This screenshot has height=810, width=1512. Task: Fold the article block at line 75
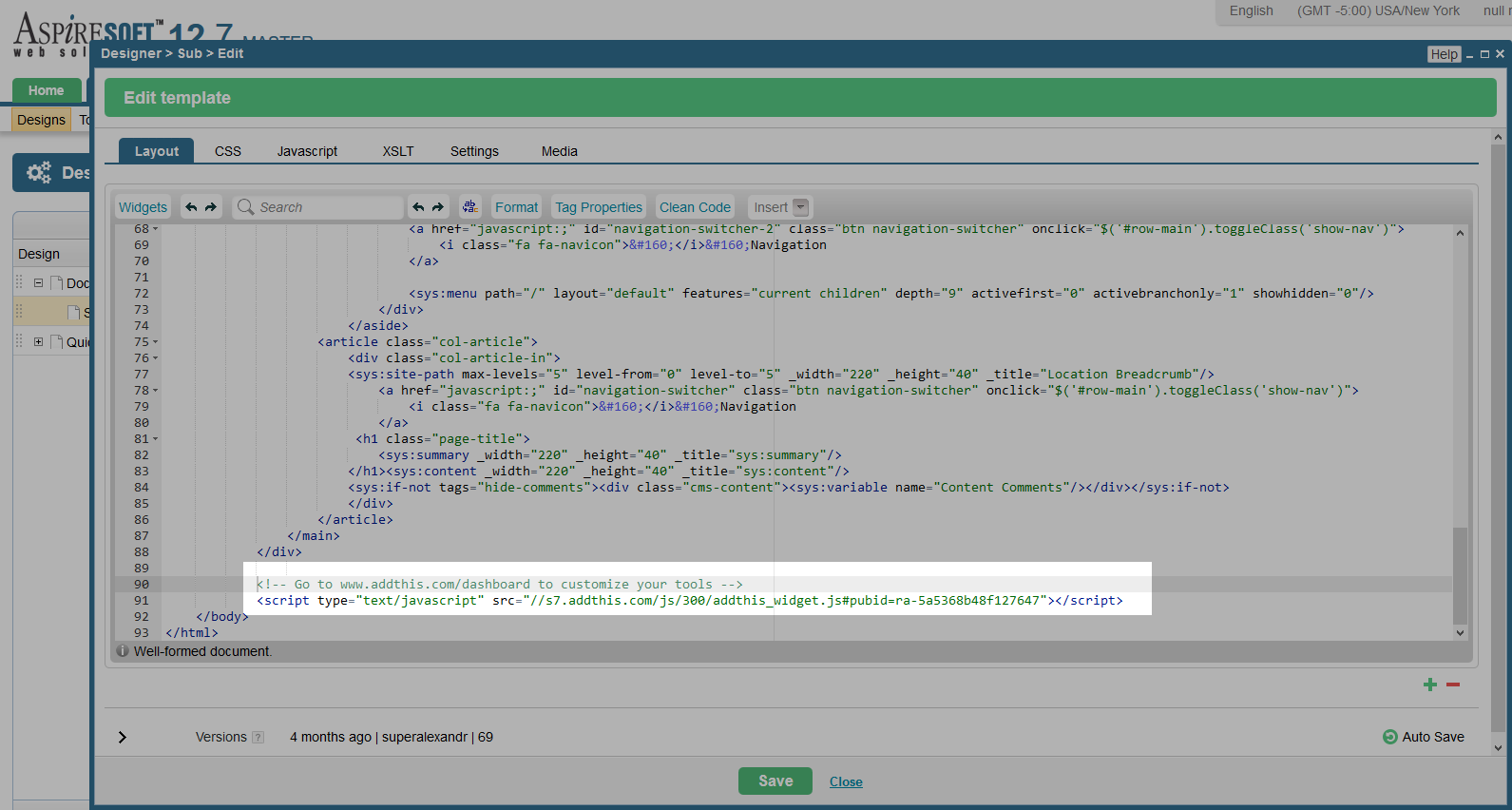tap(156, 342)
